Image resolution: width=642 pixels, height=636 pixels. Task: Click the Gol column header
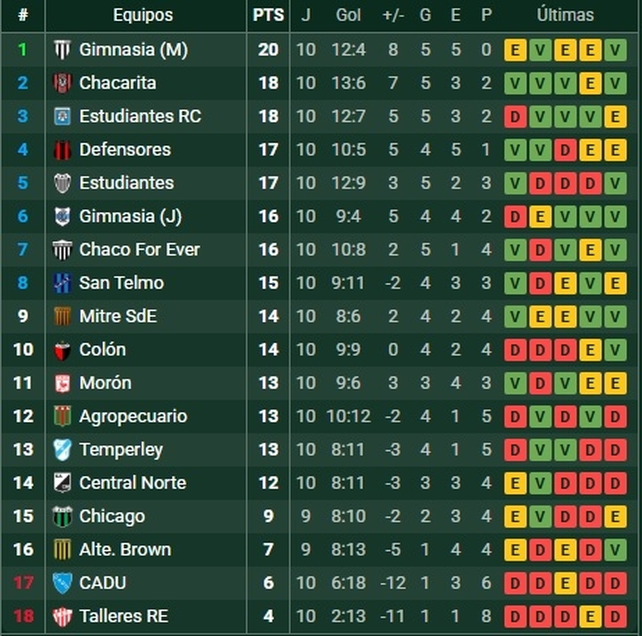click(x=348, y=15)
